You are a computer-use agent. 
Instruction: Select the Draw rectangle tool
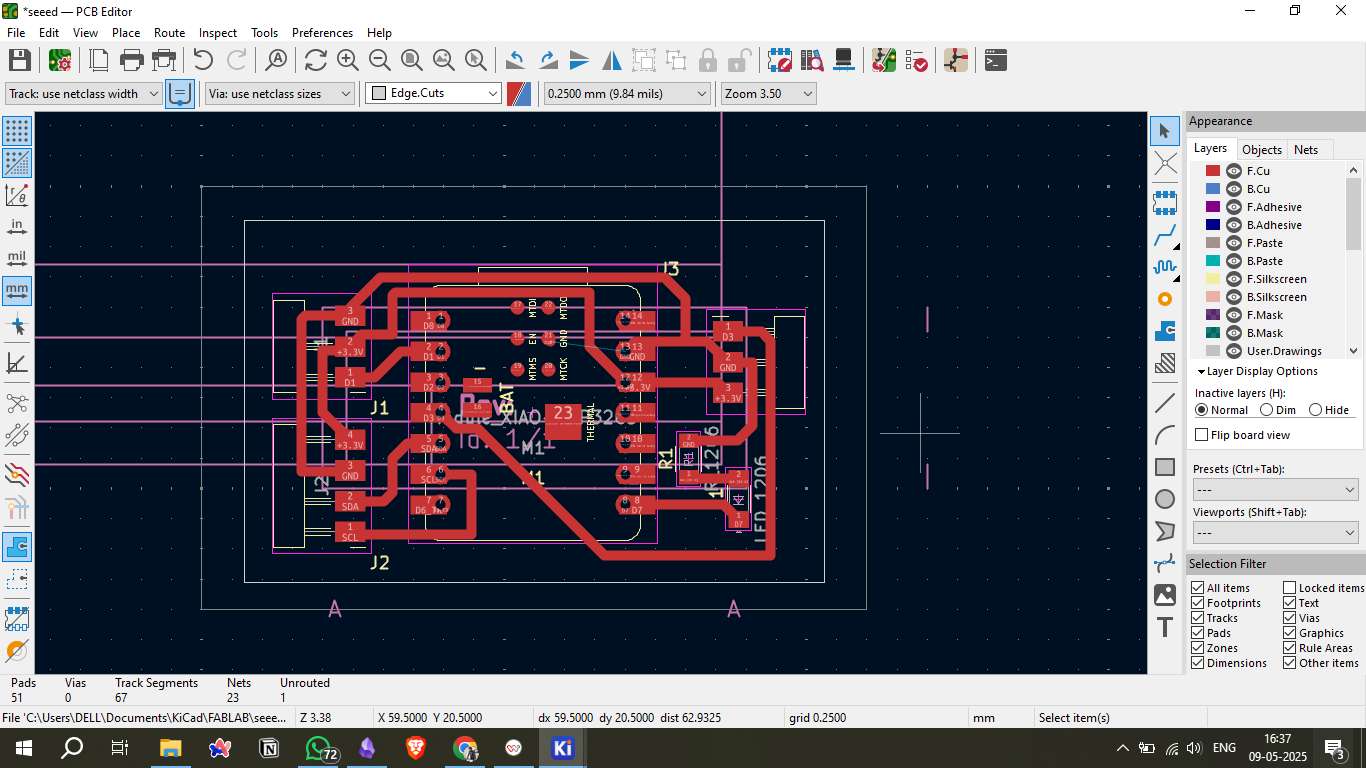[1165, 467]
